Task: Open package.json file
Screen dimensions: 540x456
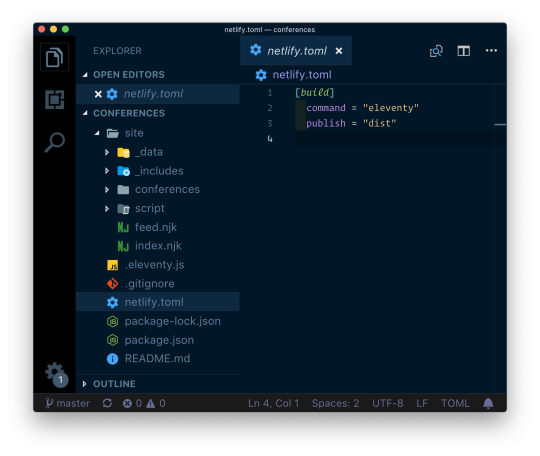Action: (x=158, y=340)
